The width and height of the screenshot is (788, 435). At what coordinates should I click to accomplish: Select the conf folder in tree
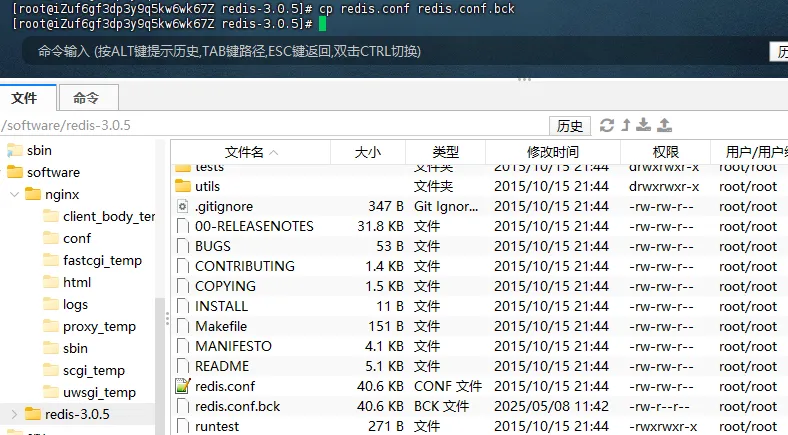(77, 238)
